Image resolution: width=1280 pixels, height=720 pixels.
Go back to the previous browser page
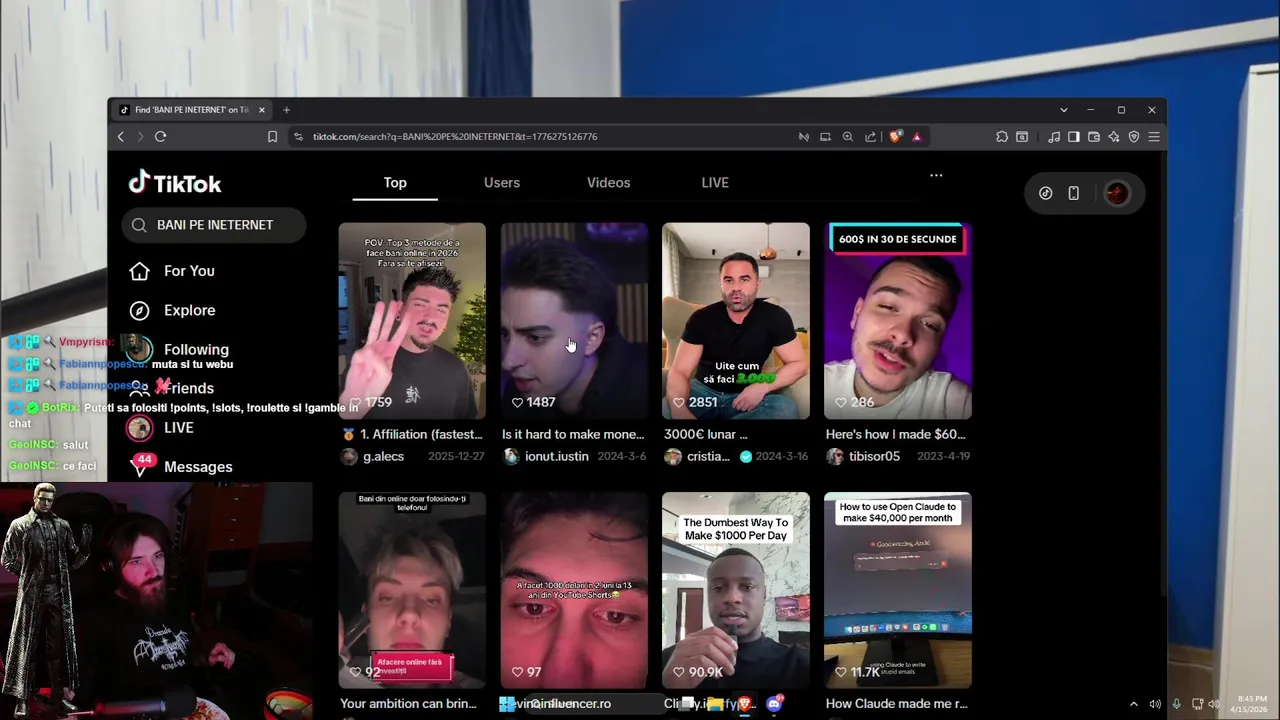coord(121,137)
